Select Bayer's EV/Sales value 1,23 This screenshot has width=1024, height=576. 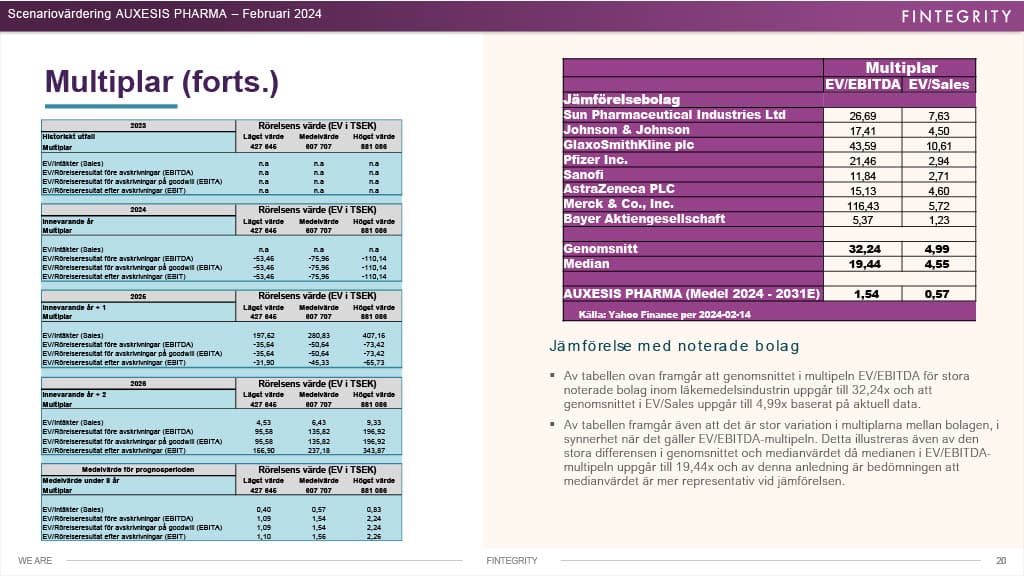(938, 221)
